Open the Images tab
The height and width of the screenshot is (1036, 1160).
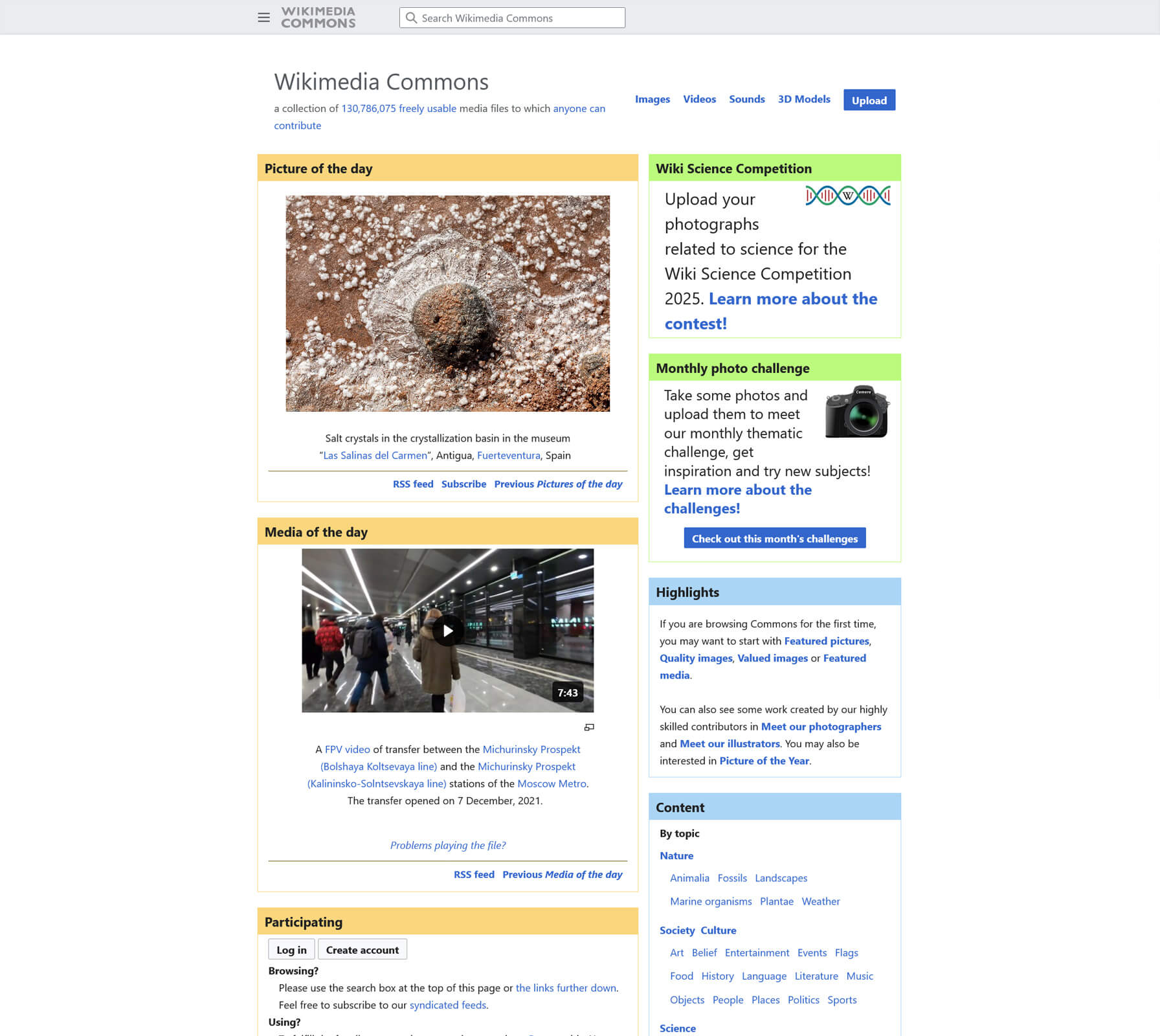pyautogui.click(x=652, y=99)
